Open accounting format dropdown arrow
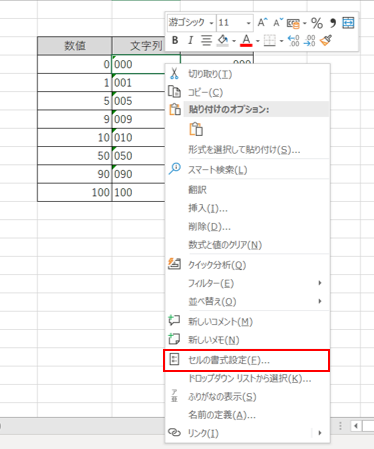The width and height of the screenshot is (374, 449). pyautogui.click(x=304, y=23)
